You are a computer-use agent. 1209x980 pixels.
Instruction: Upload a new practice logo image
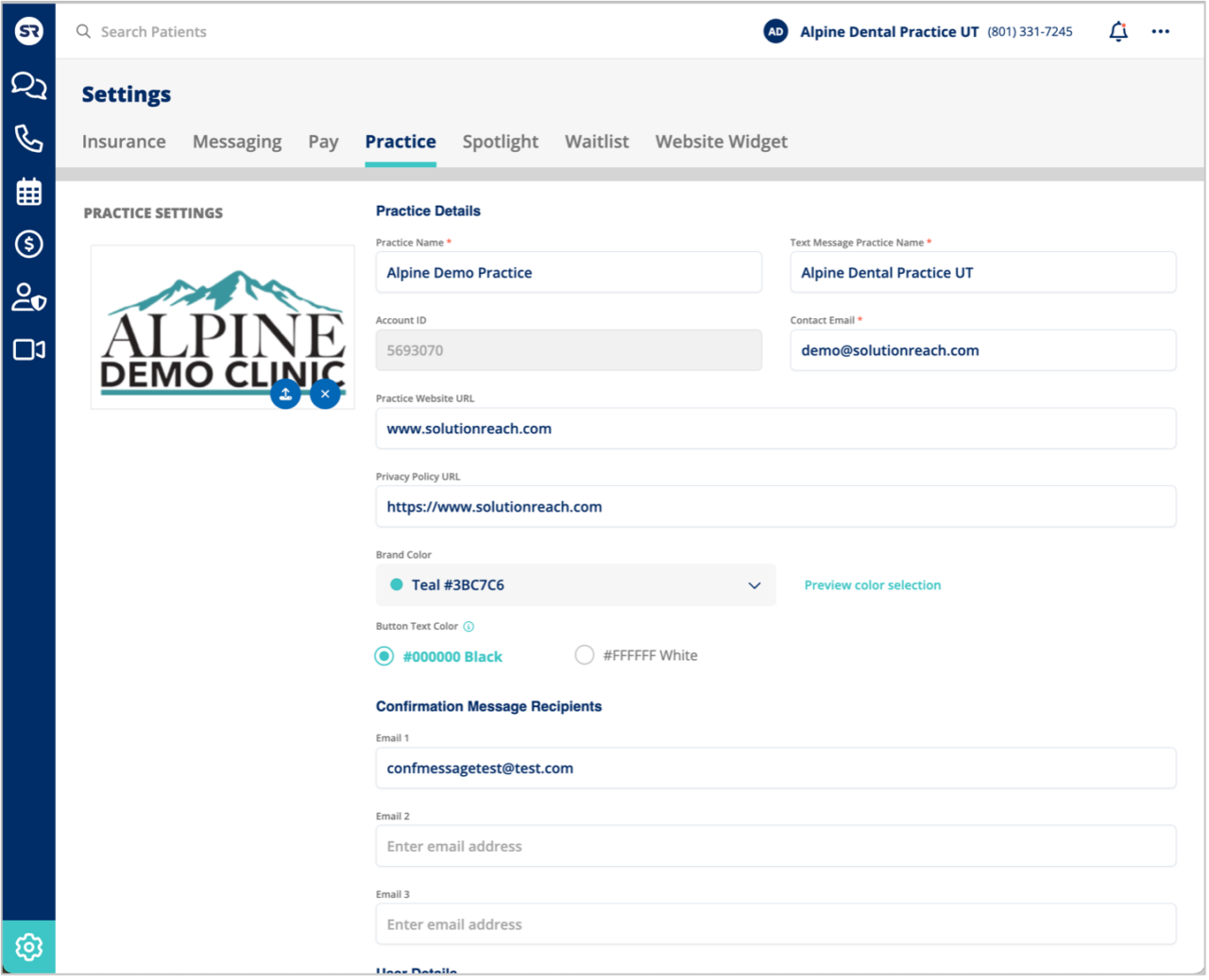point(285,394)
